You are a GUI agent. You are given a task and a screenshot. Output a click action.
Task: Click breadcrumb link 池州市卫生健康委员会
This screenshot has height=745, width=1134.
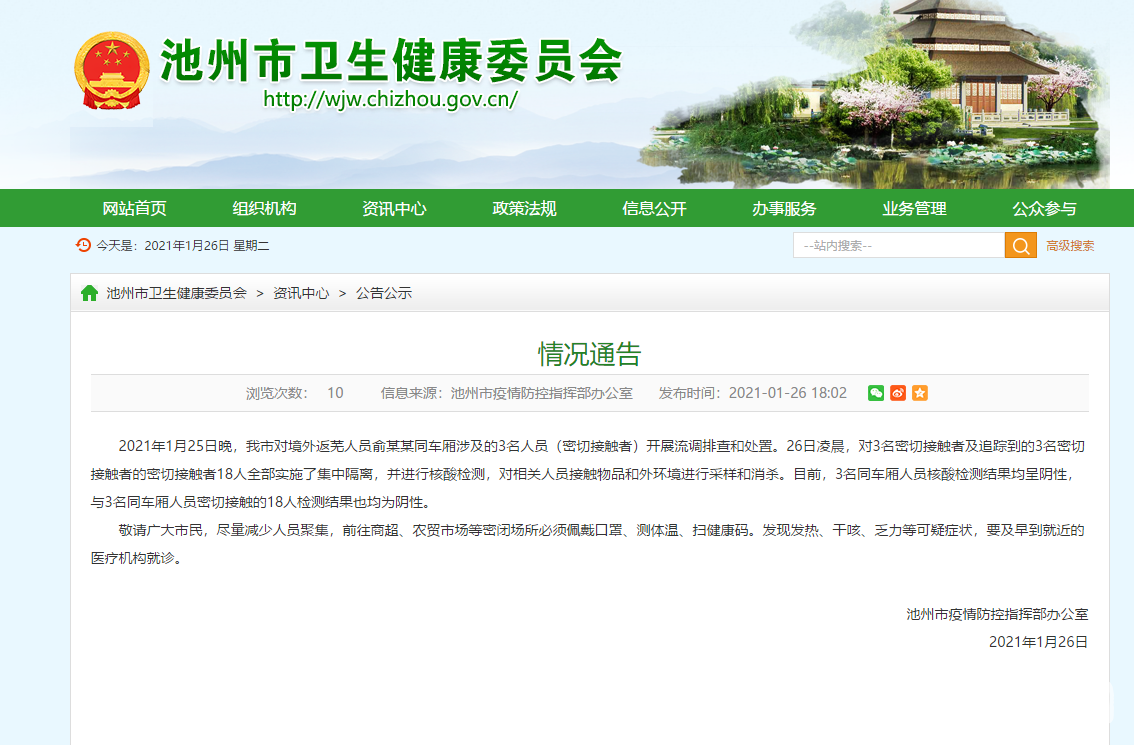coord(176,293)
